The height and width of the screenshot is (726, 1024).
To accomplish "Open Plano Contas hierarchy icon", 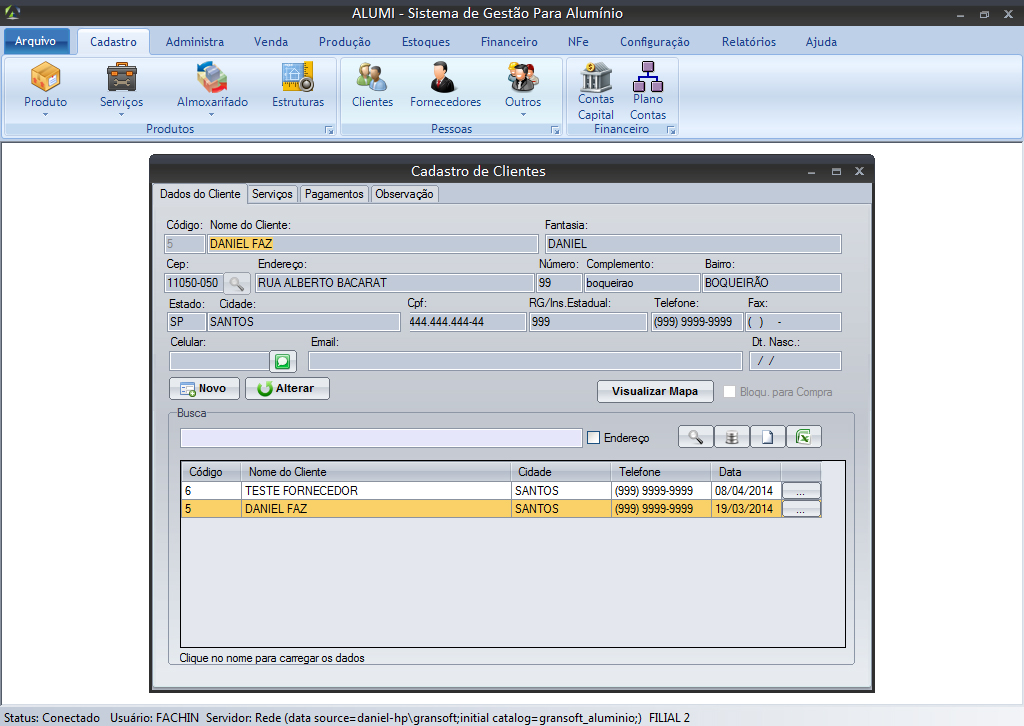I will point(648,76).
